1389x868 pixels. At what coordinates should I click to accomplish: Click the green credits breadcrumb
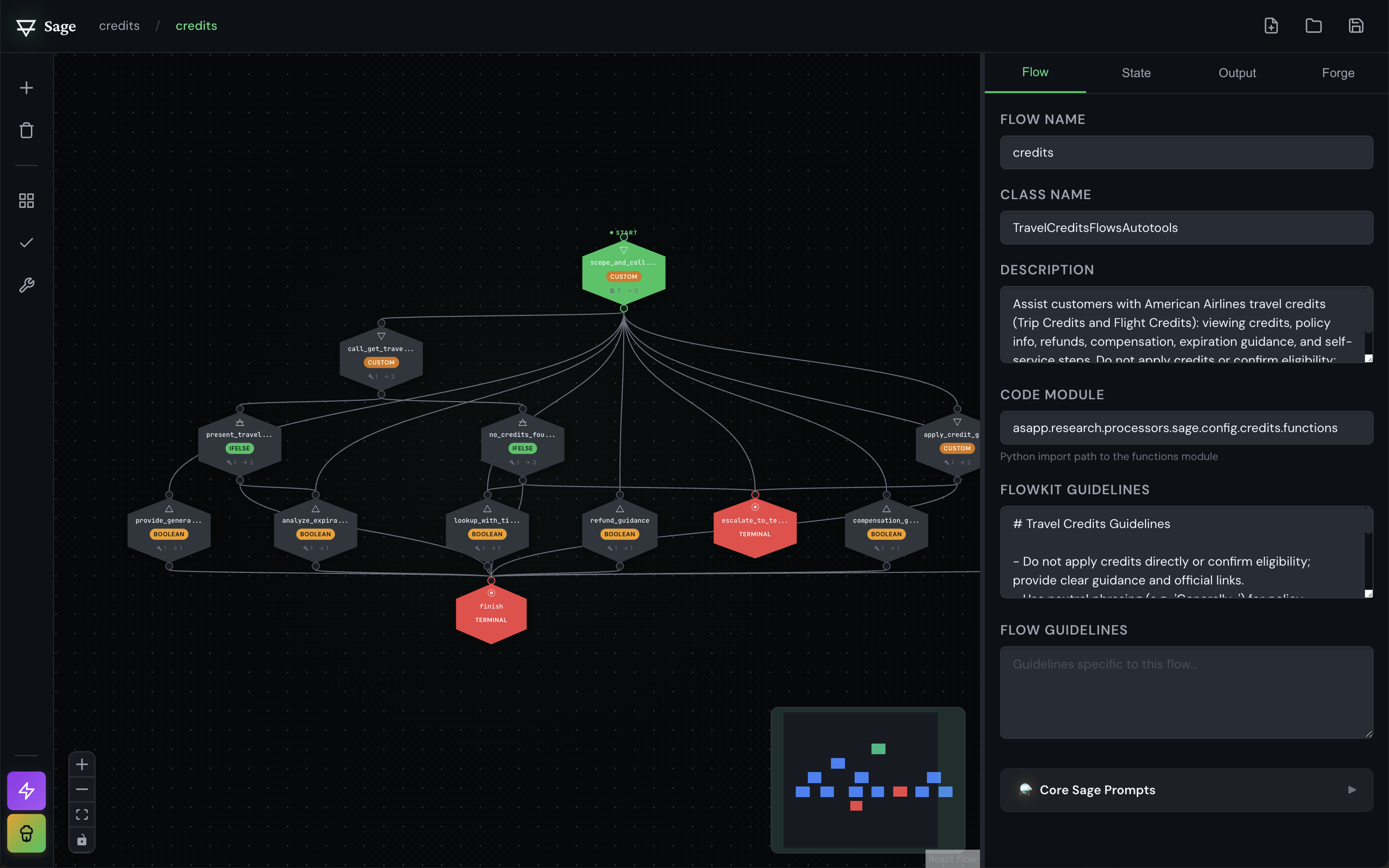point(196,26)
